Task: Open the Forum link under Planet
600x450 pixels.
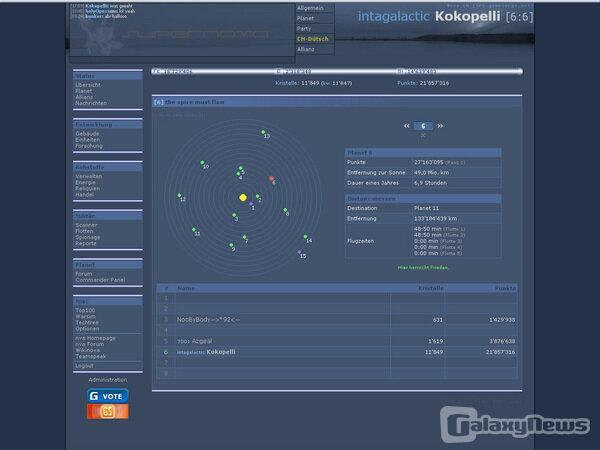Action: point(83,274)
